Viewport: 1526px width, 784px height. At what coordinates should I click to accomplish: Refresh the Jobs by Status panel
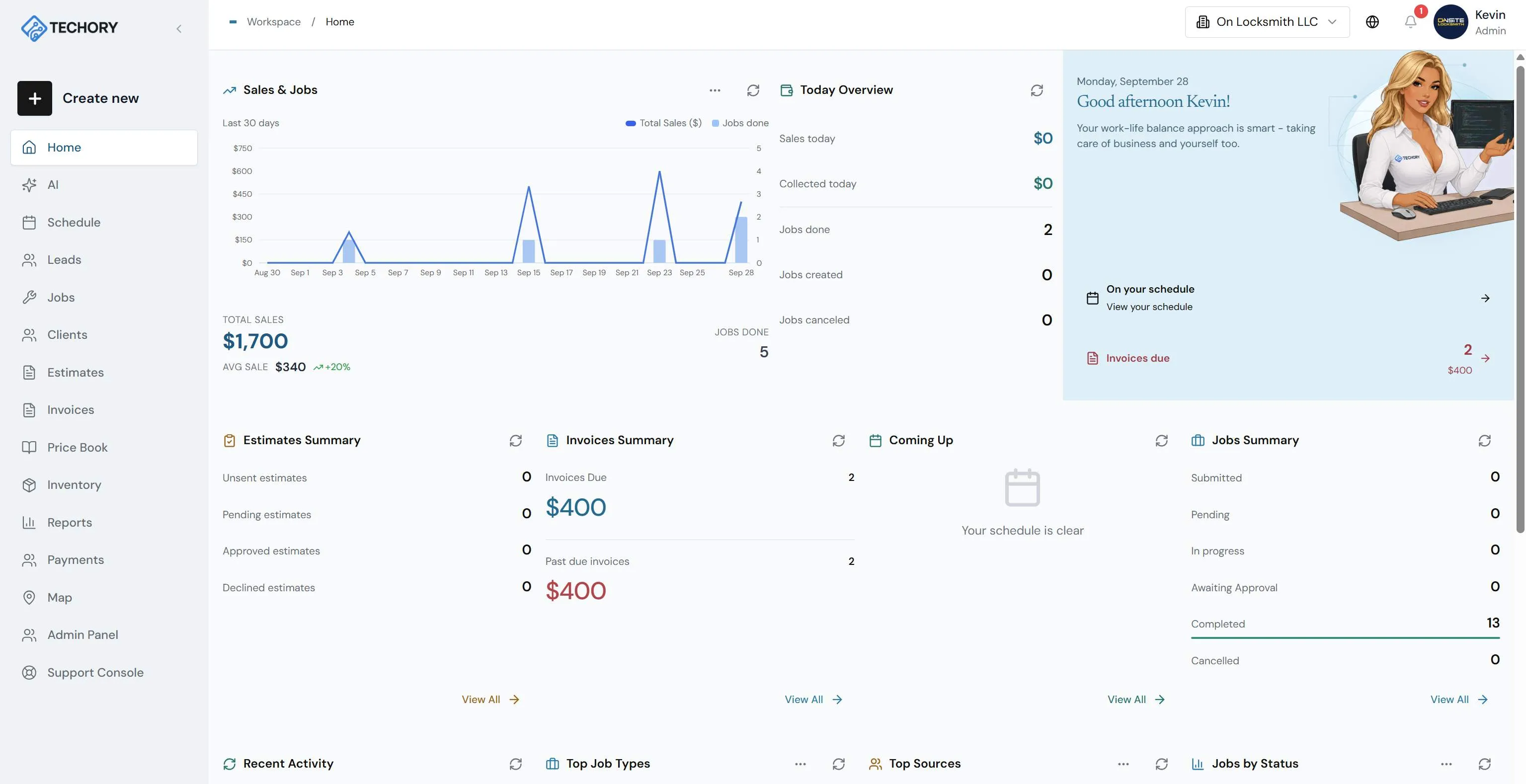pyautogui.click(x=1484, y=764)
